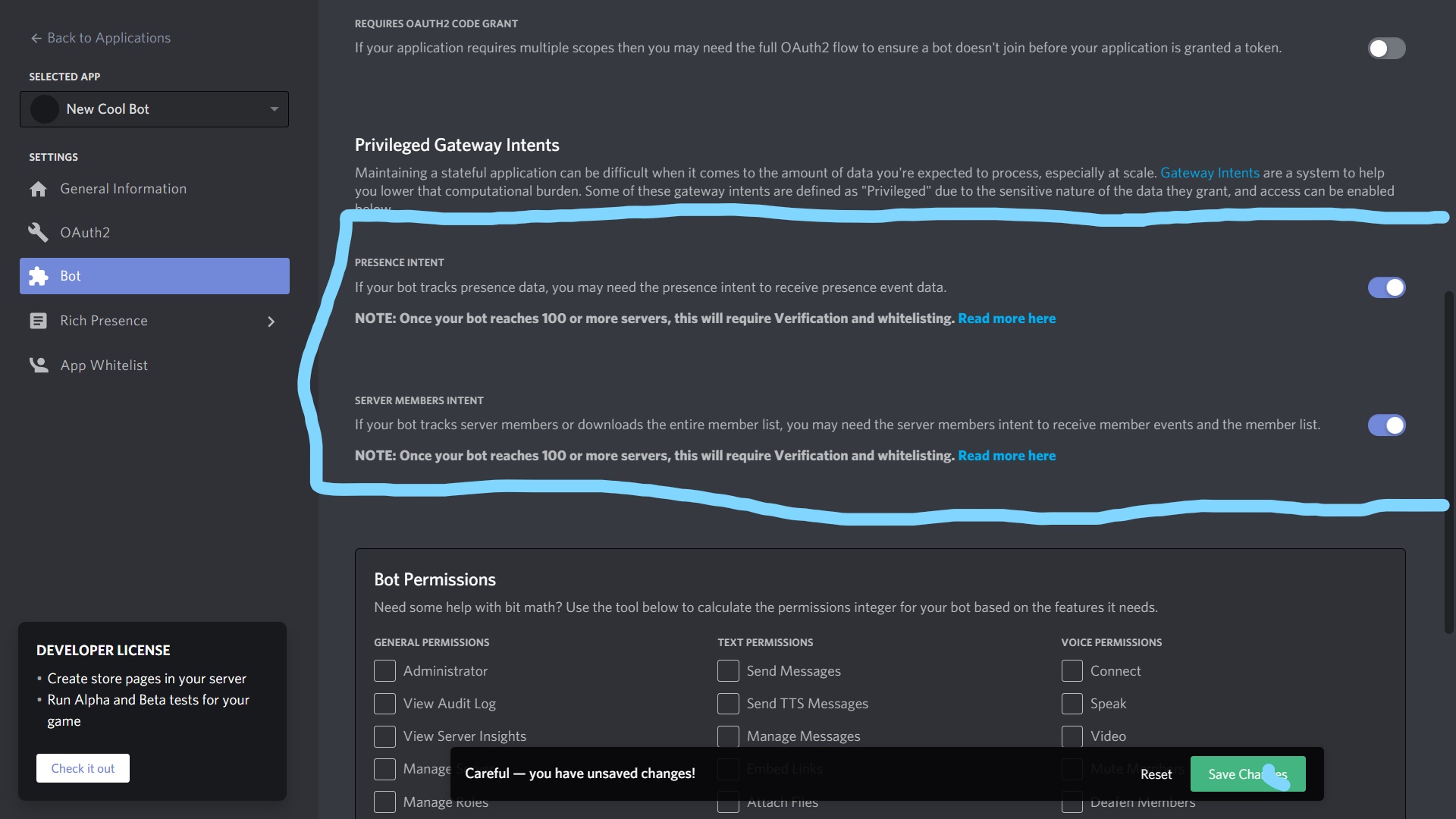The height and width of the screenshot is (819, 1456).
Task: Expand the Rich Presence chevron
Action: pyautogui.click(x=271, y=322)
